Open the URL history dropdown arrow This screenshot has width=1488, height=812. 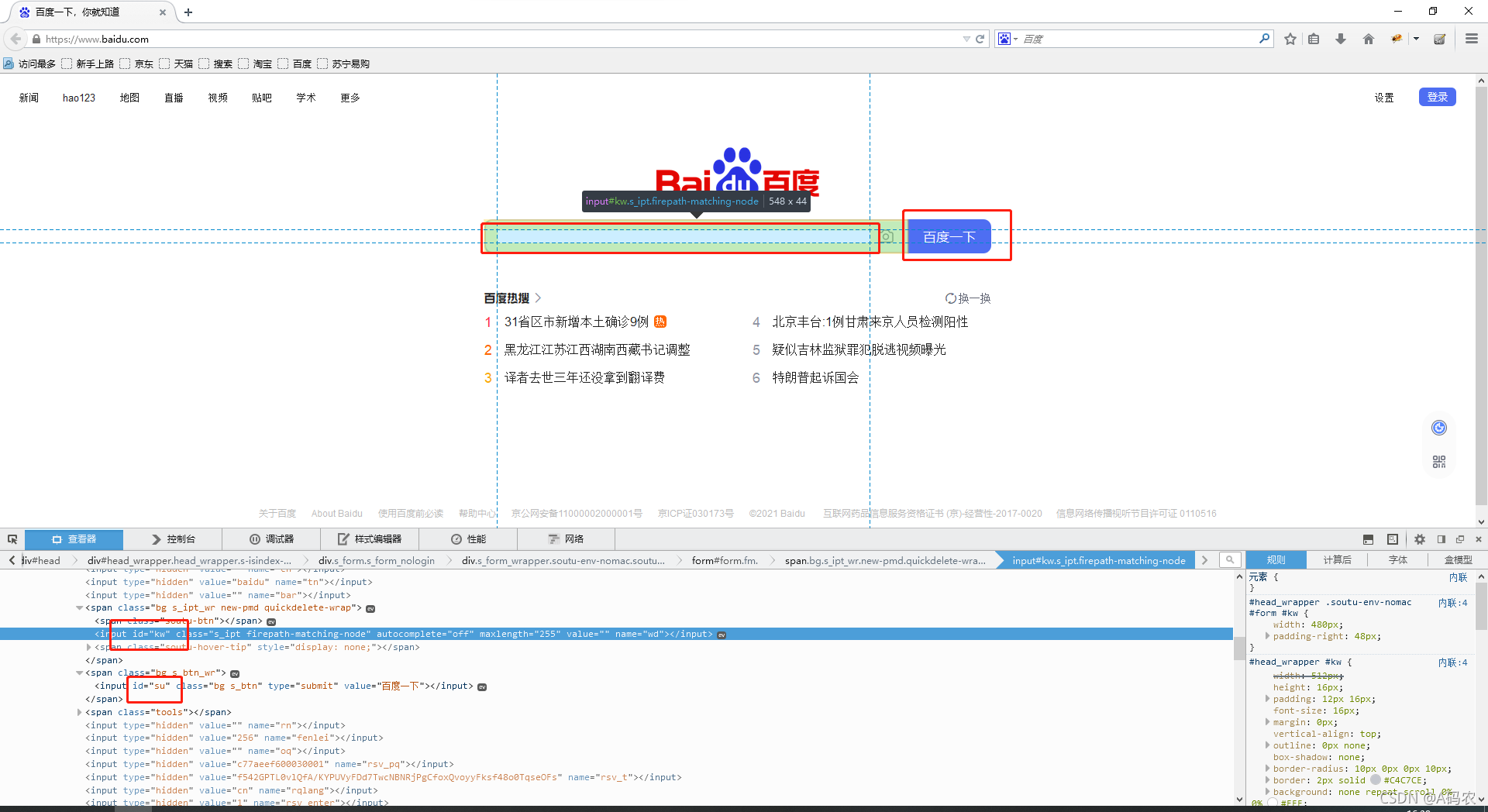(966, 39)
